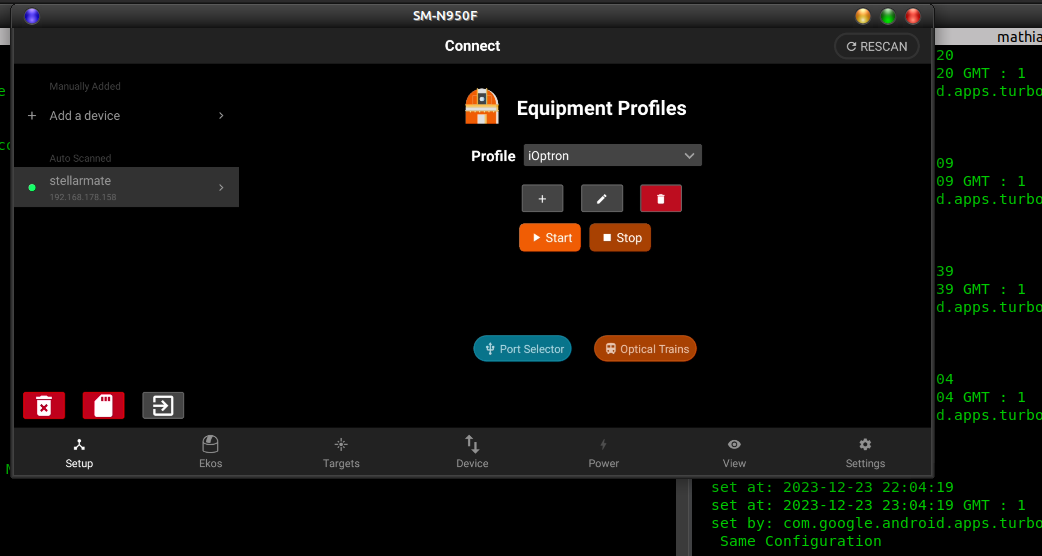Expand stellarmate device chevron
Screen dimensions: 1042x556
coord(221,187)
